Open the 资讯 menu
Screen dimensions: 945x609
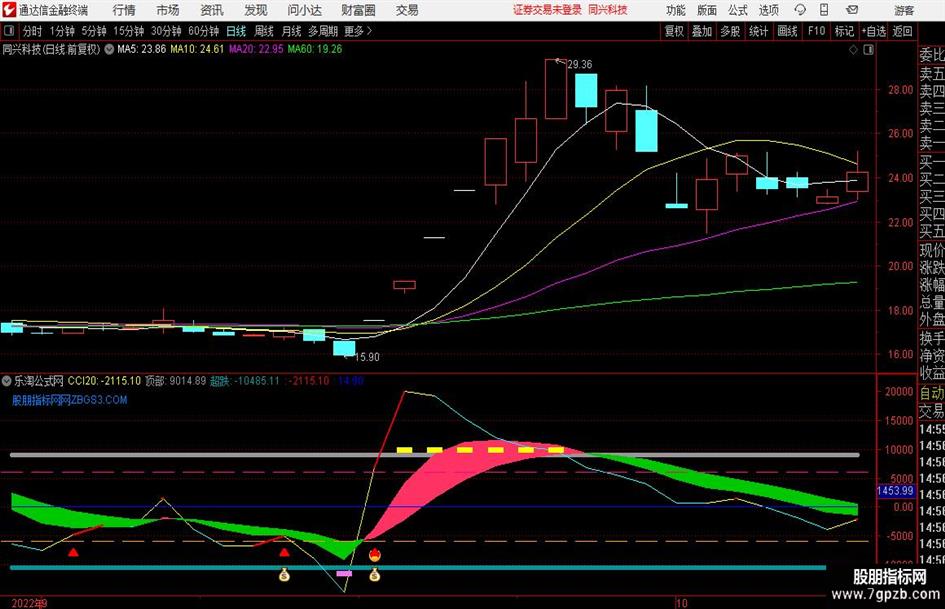point(212,10)
